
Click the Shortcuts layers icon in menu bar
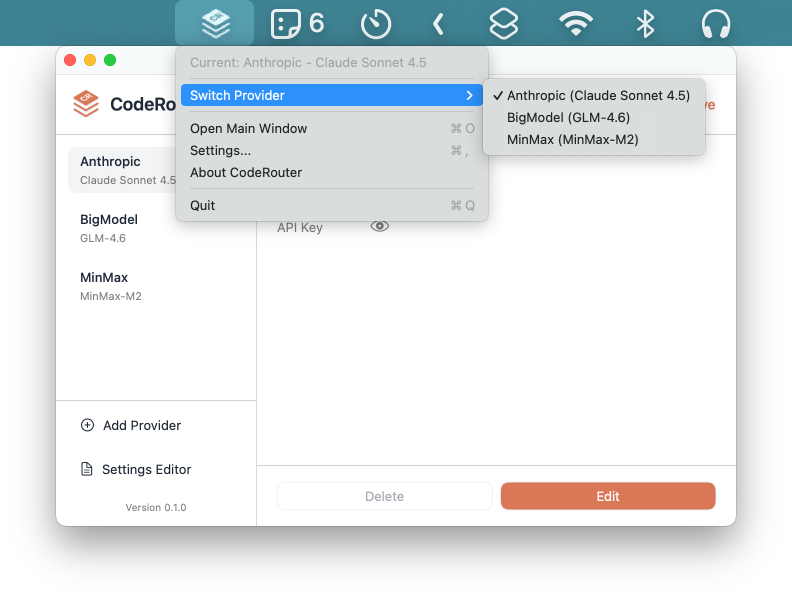[504, 23]
